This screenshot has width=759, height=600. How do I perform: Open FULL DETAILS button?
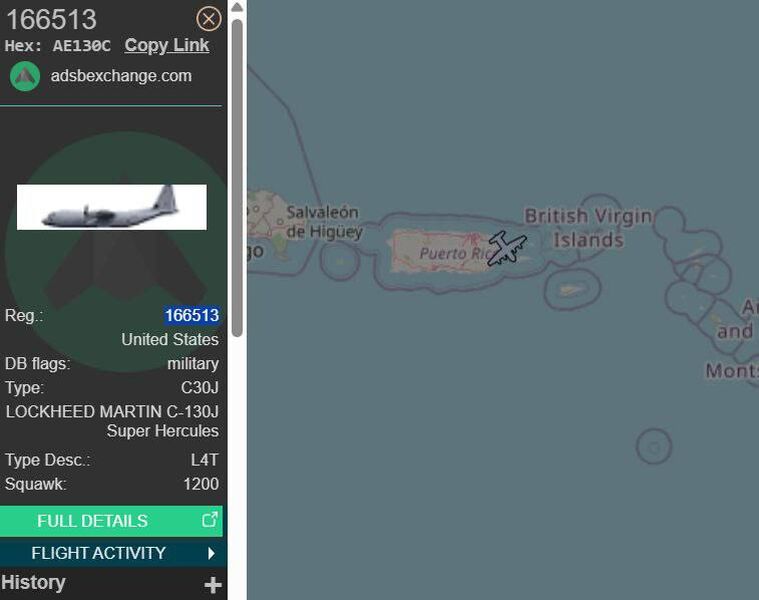point(111,521)
